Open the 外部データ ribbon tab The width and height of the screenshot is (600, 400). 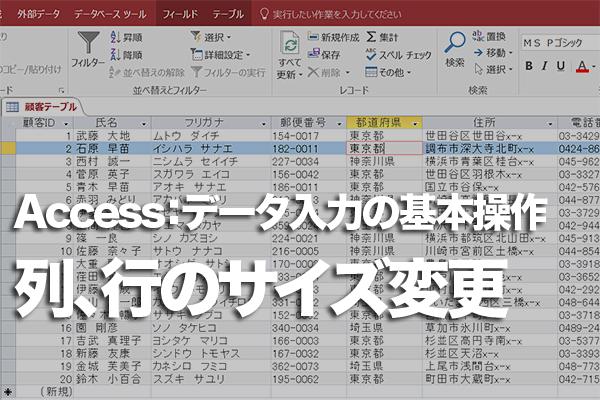pyautogui.click(x=38, y=14)
